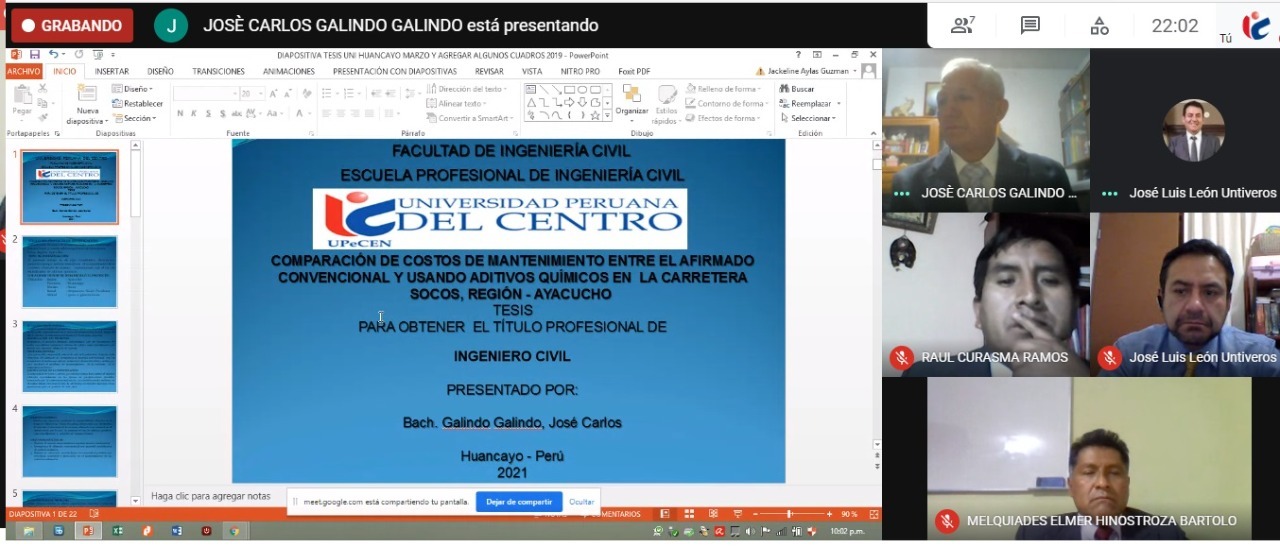Click the notes field 'Haga clic para agregar notas'
1280x547 pixels.
click(211, 495)
